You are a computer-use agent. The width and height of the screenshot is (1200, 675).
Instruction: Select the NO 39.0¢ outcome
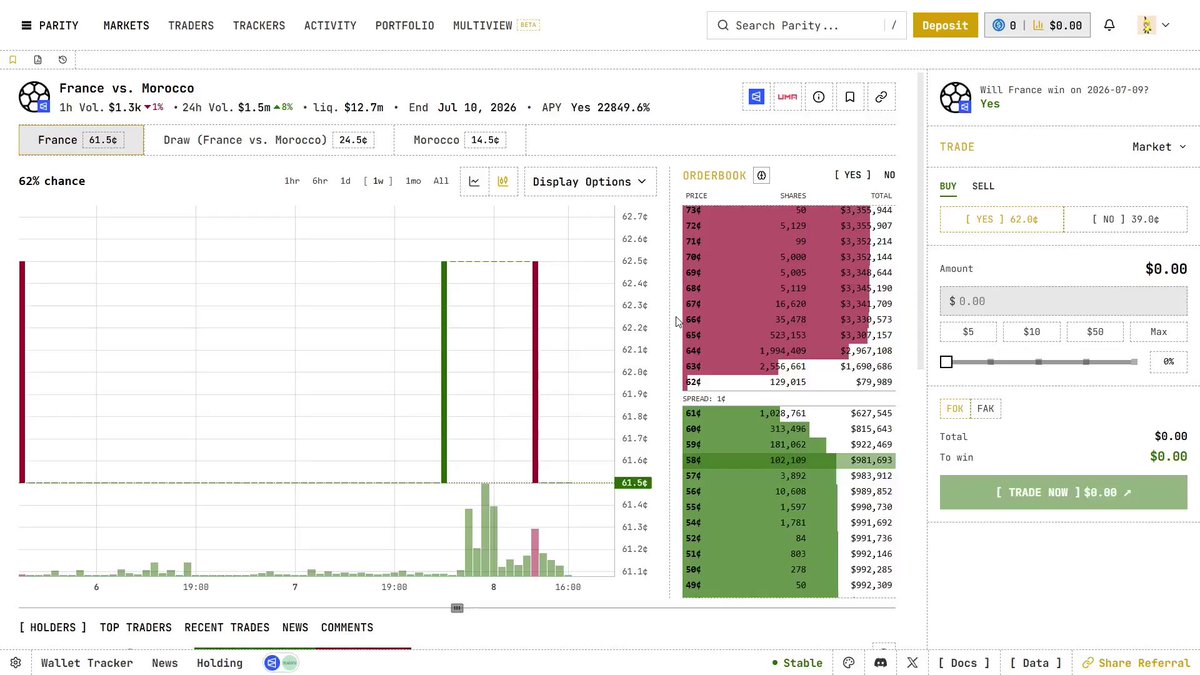pos(1125,219)
